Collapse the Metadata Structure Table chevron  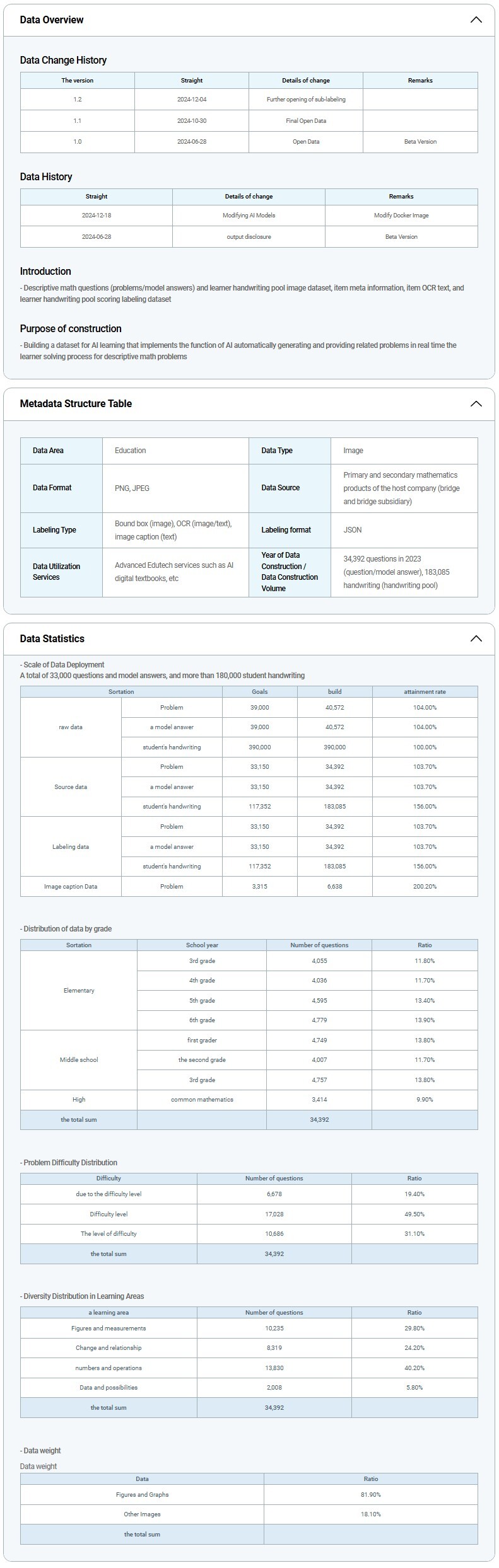(x=476, y=404)
